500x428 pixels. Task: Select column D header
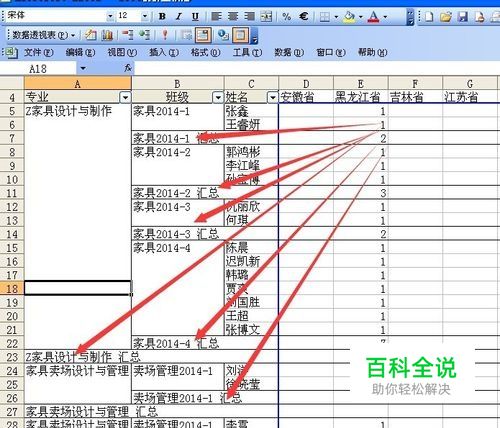click(x=306, y=83)
